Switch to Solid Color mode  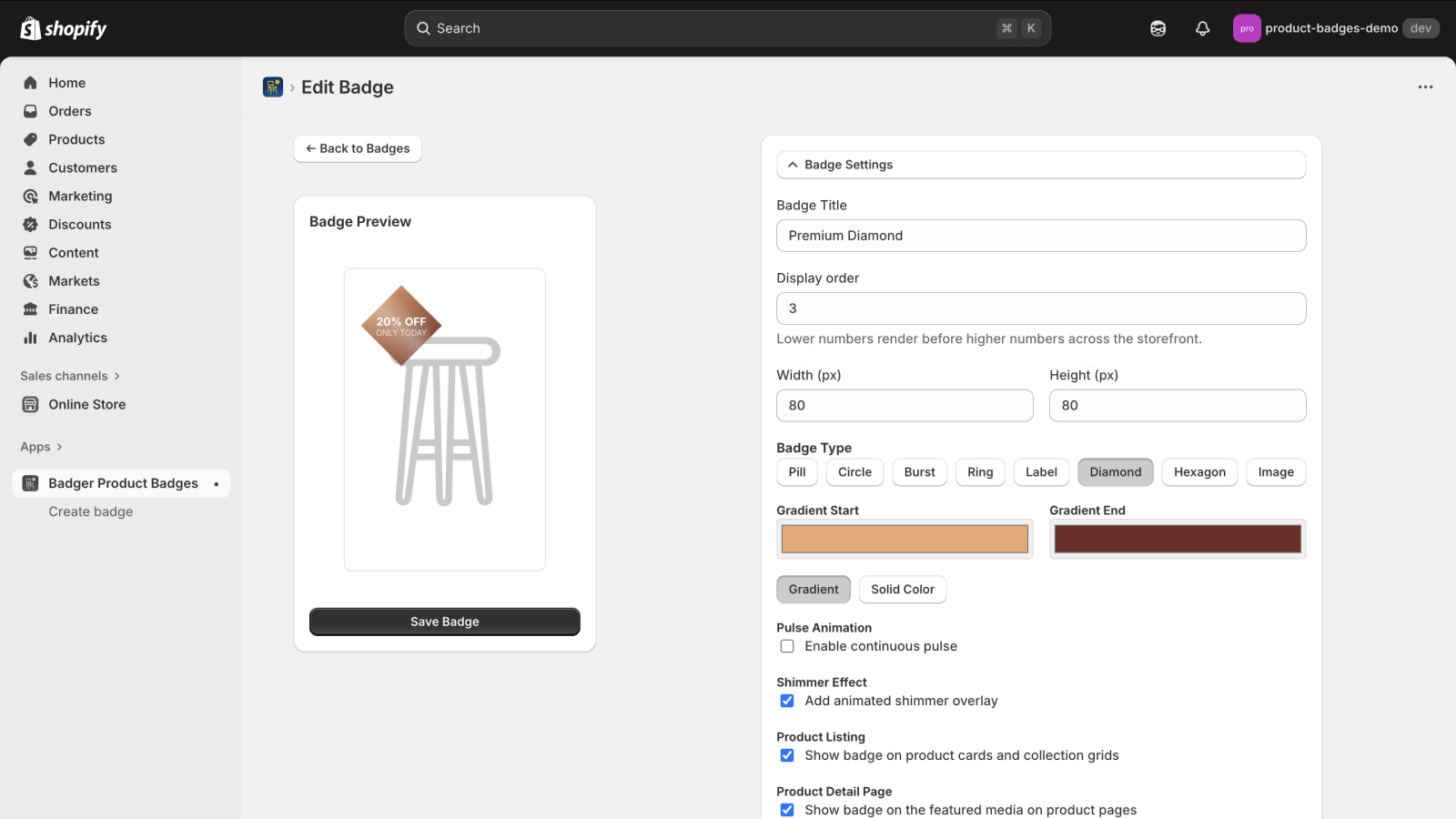click(902, 590)
